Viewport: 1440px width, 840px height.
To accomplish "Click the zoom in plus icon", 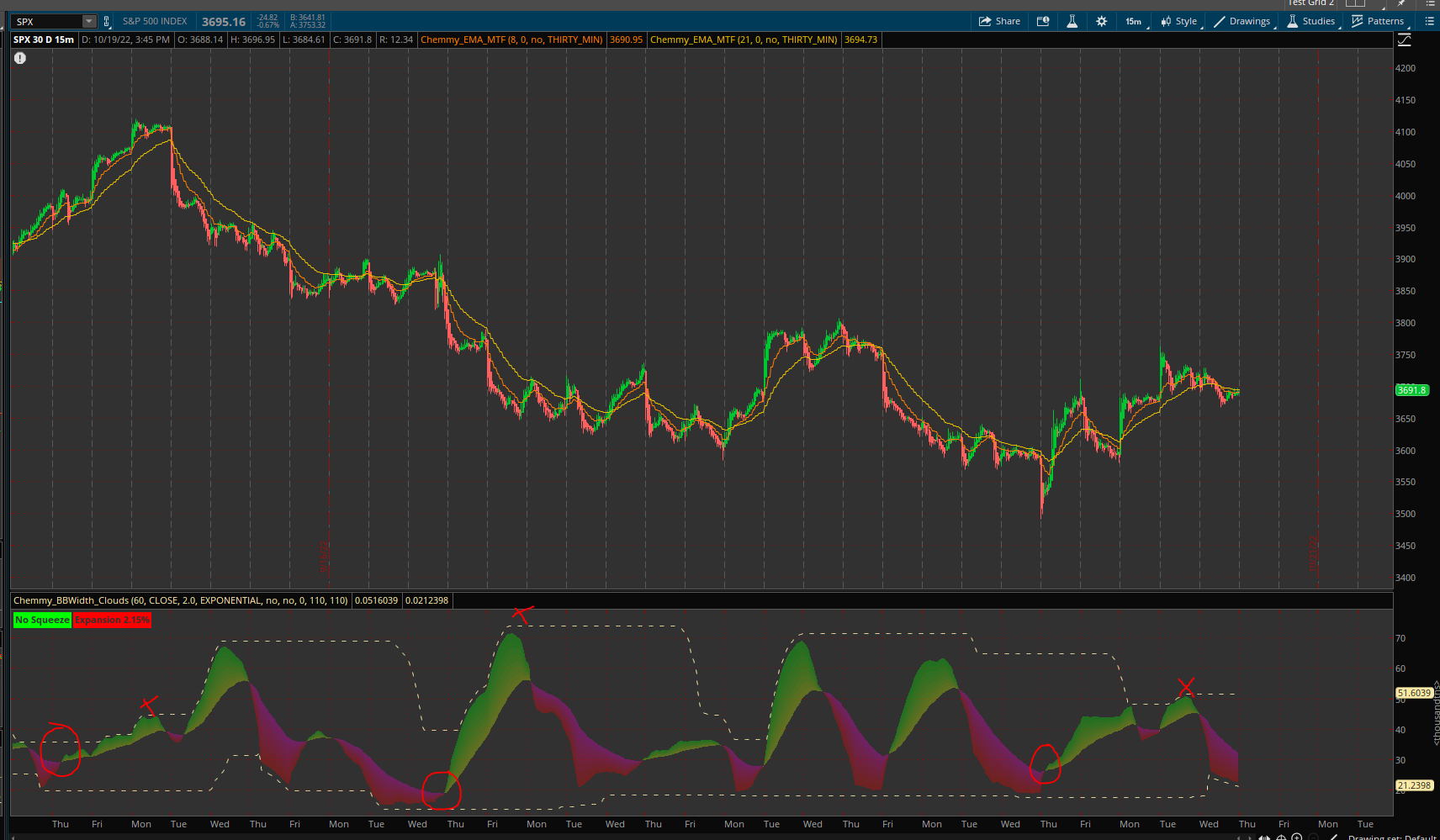I will (x=1296, y=837).
